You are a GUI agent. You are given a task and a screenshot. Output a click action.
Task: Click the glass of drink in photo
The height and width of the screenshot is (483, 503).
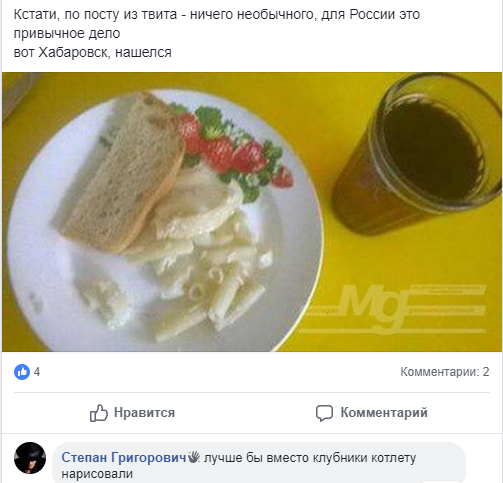click(x=417, y=153)
